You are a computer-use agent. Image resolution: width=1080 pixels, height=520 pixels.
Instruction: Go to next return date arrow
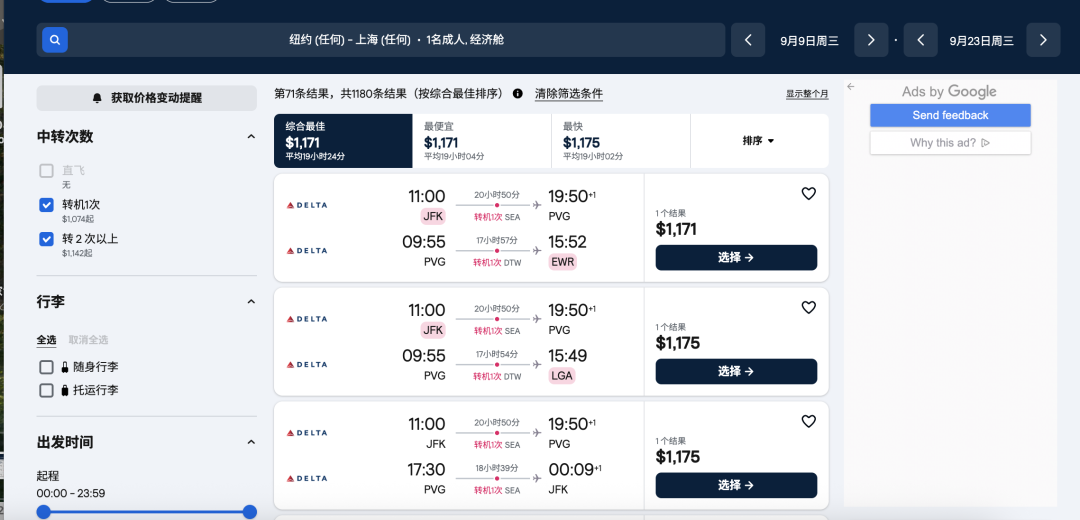pos(1043,40)
